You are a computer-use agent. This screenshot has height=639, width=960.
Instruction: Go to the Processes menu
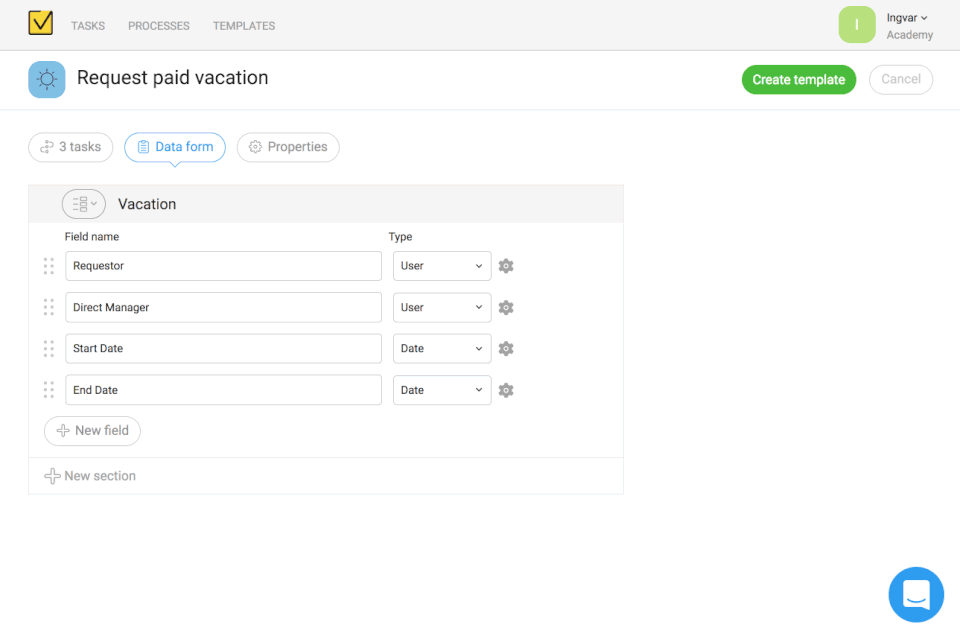(x=159, y=26)
